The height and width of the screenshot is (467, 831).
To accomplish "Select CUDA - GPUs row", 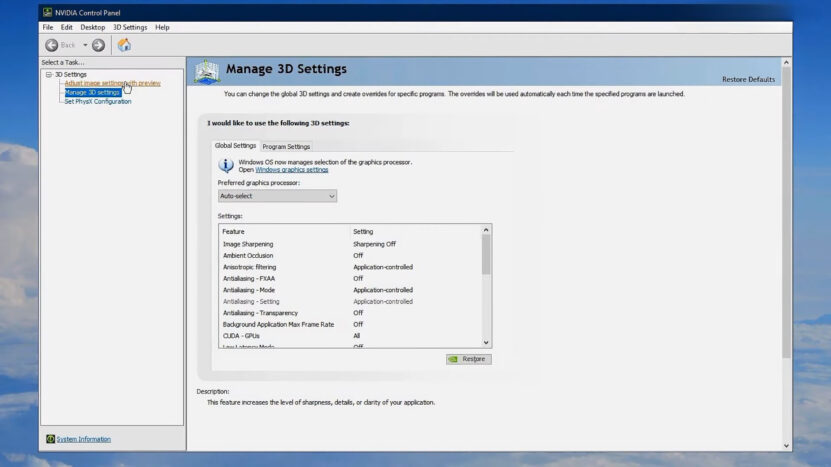I will pyautogui.click(x=350, y=336).
